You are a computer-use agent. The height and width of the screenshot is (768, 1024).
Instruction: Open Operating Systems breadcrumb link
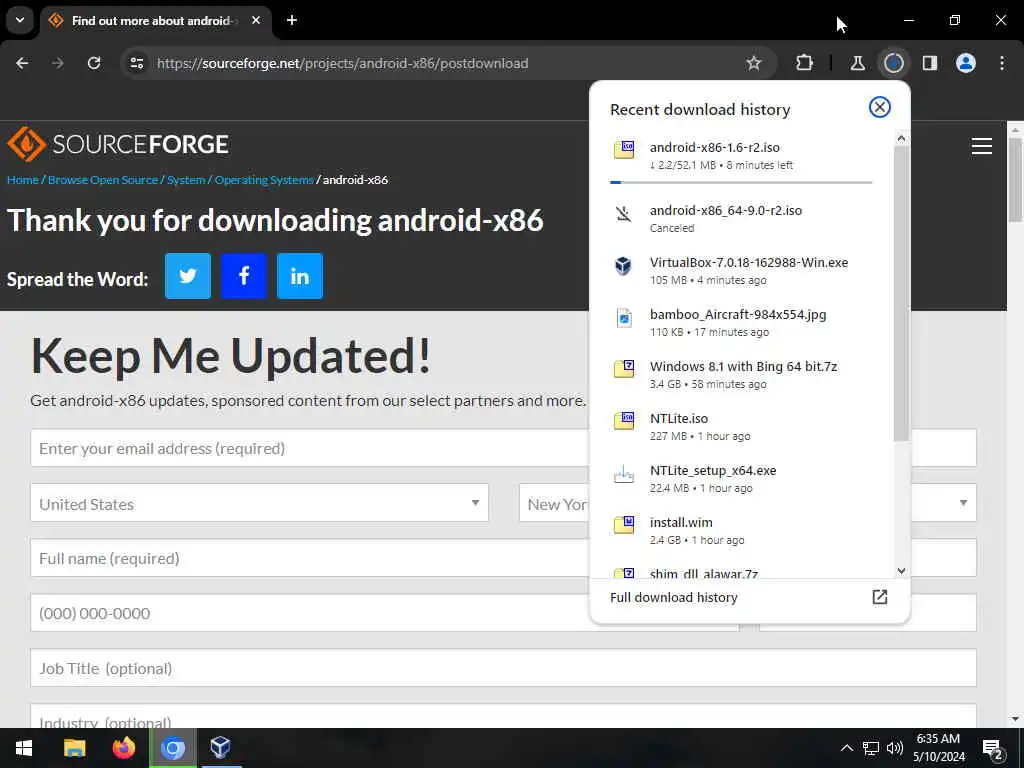coord(264,180)
